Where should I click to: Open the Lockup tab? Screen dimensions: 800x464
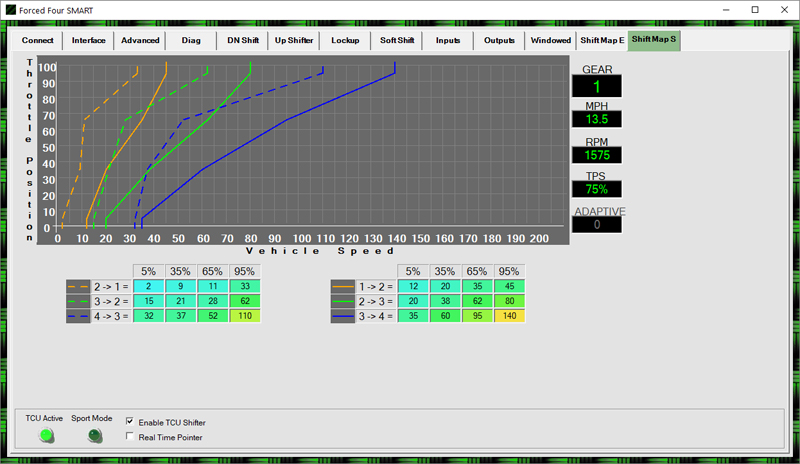pyautogui.click(x=345, y=41)
